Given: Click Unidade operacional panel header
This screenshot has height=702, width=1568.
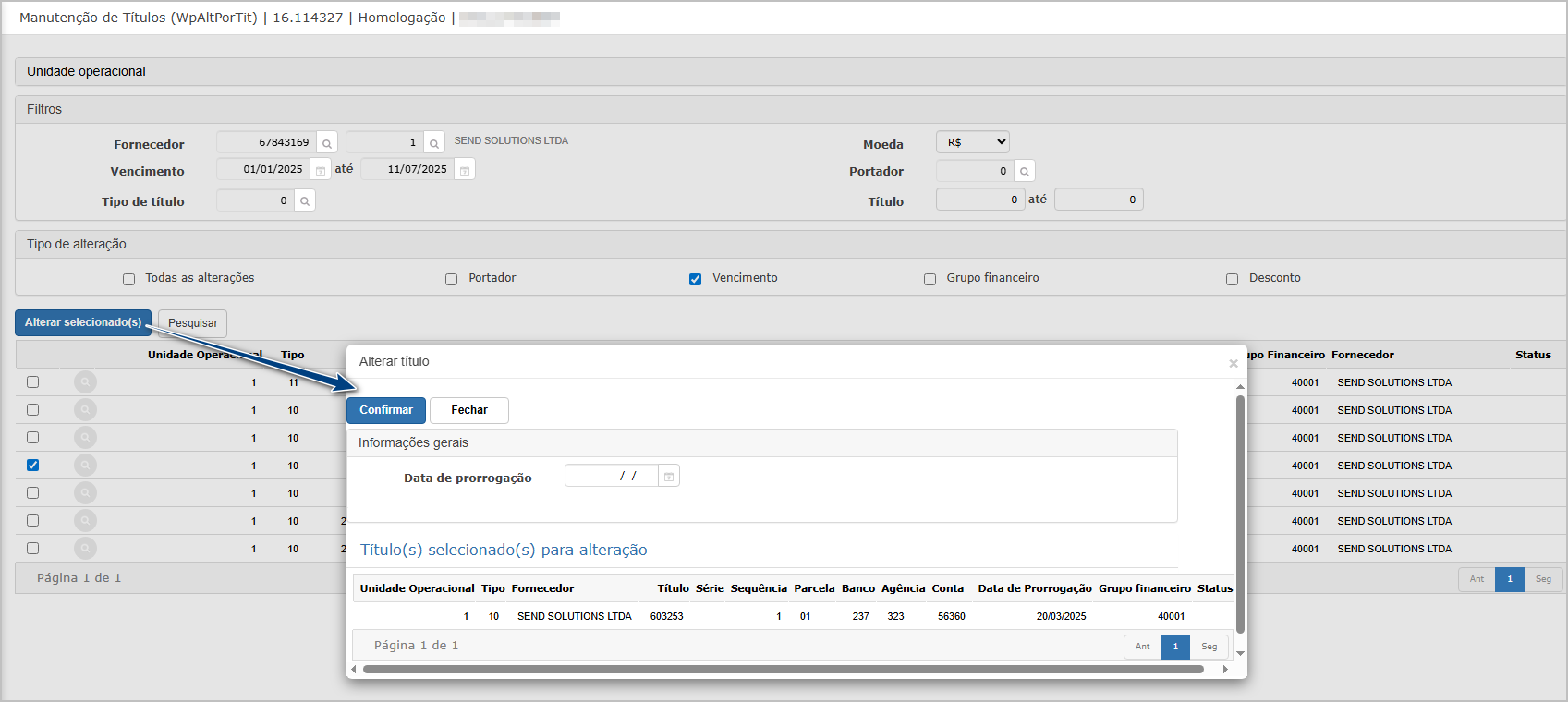Looking at the screenshot, I should click(x=790, y=71).
